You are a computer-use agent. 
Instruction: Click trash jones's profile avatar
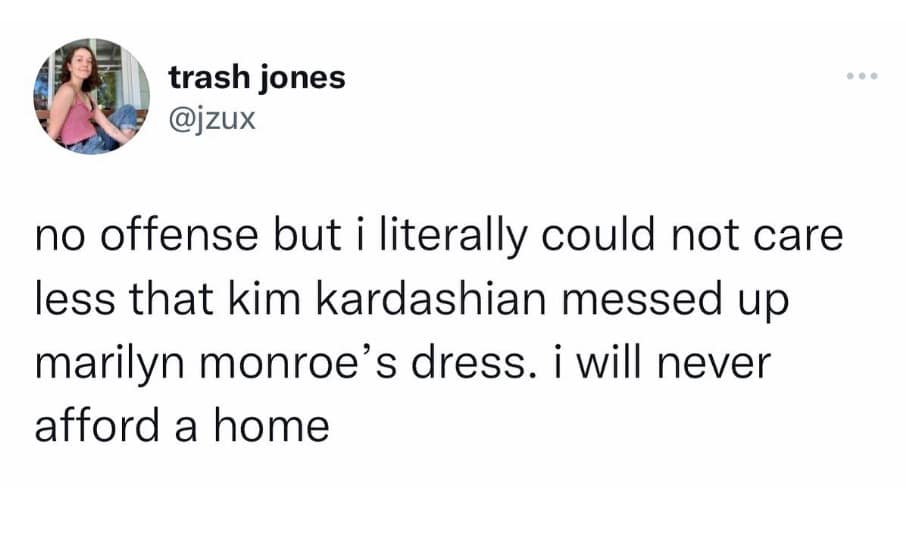point(92,97)
